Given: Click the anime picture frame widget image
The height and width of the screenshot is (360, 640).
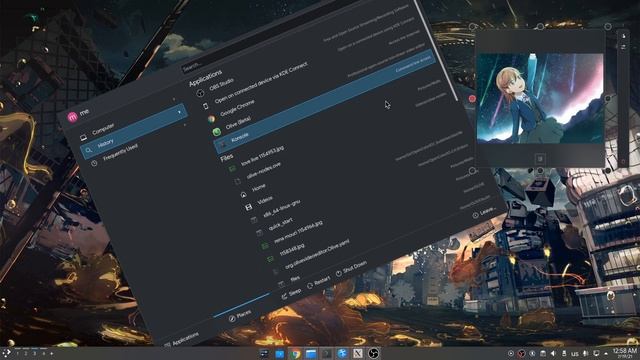Looking at the screenshot, I should point(540,98).
